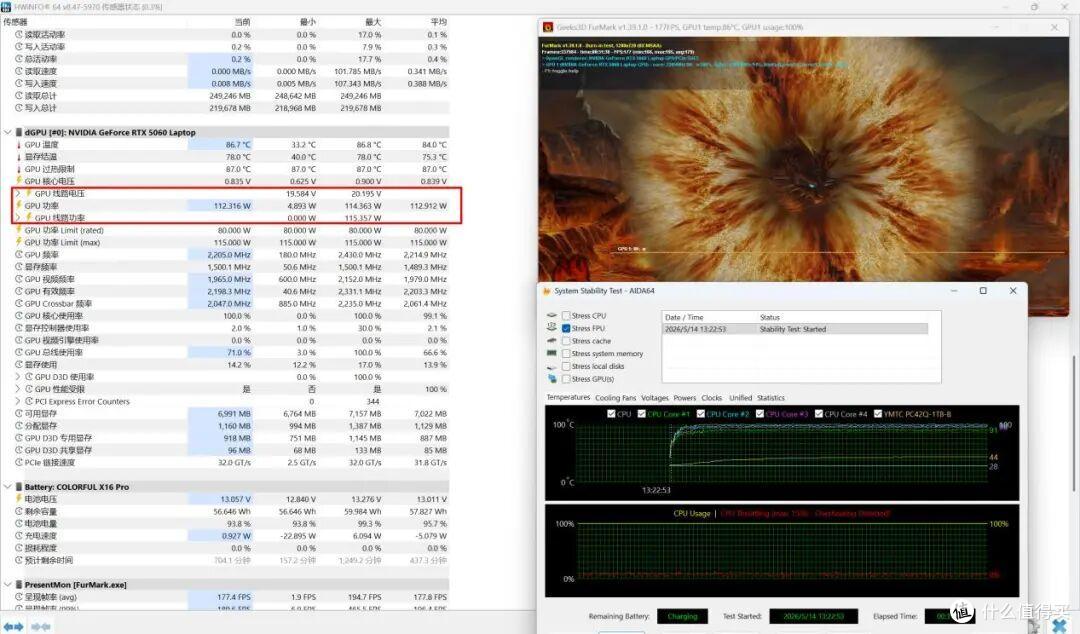The width and height of the screenshot is (1080, 634).
Task: Click the lightning icon beside GPU 功率
Action: click(x=19, y=205)
